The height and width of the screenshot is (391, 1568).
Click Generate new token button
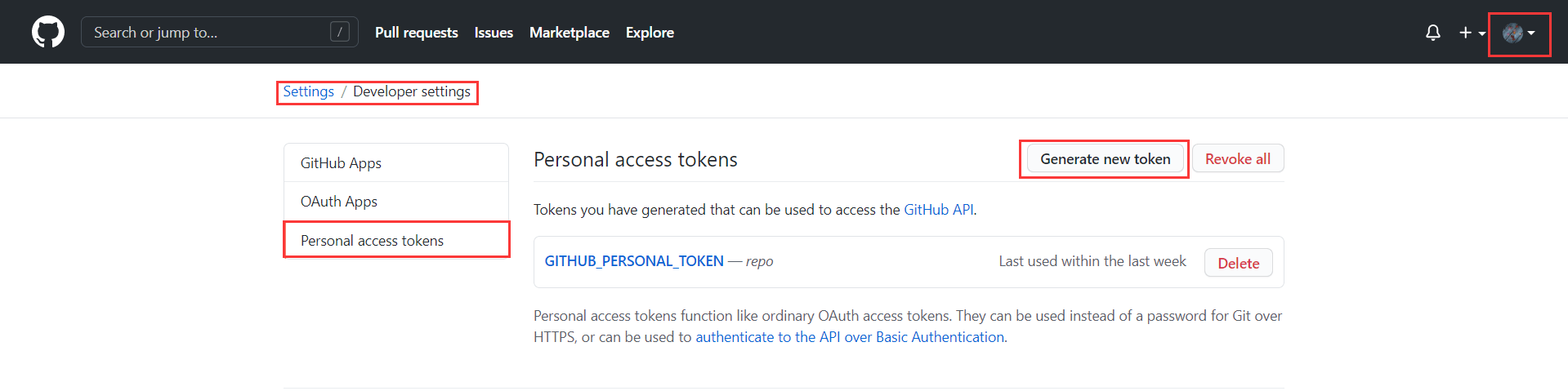(x=1105, y=159)
